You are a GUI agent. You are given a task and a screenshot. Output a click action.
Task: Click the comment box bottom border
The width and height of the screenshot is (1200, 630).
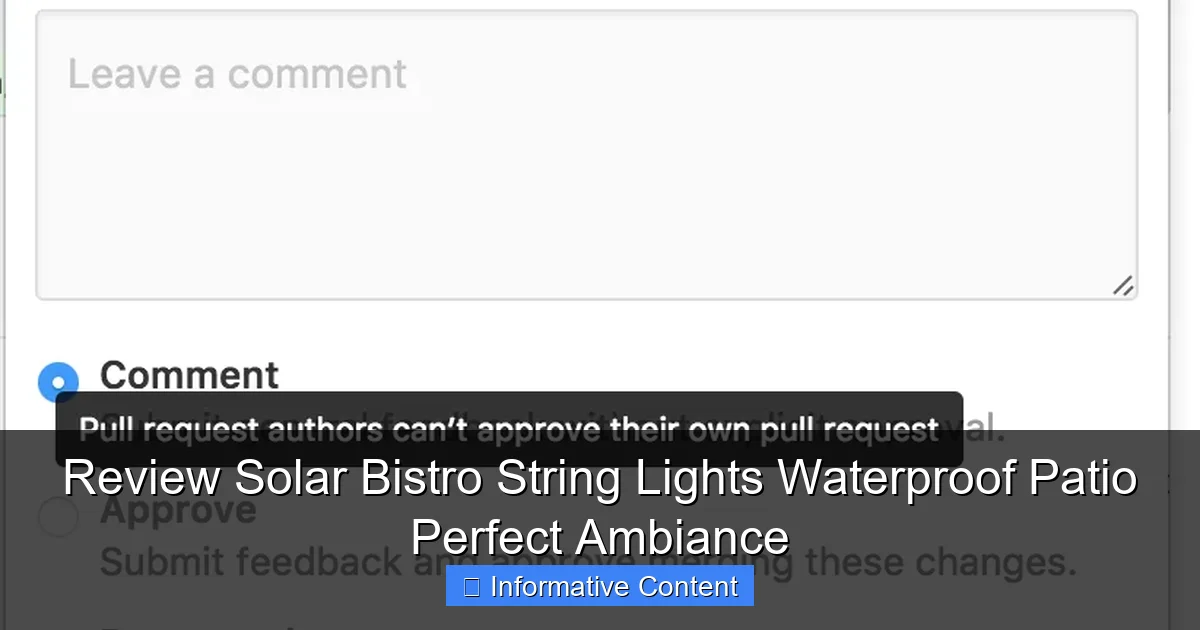point(585,296)
